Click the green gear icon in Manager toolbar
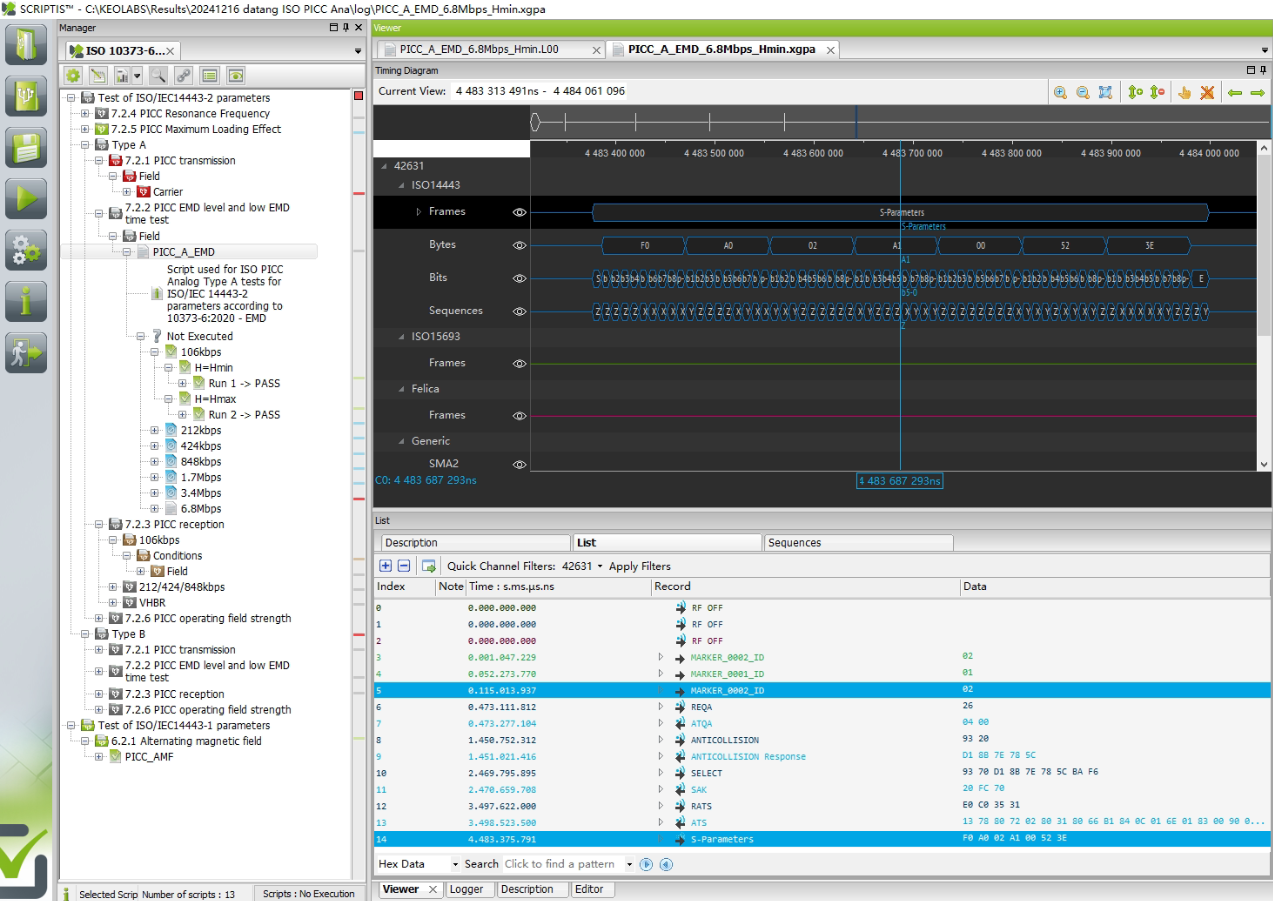1273x901 pixels. 73,75
